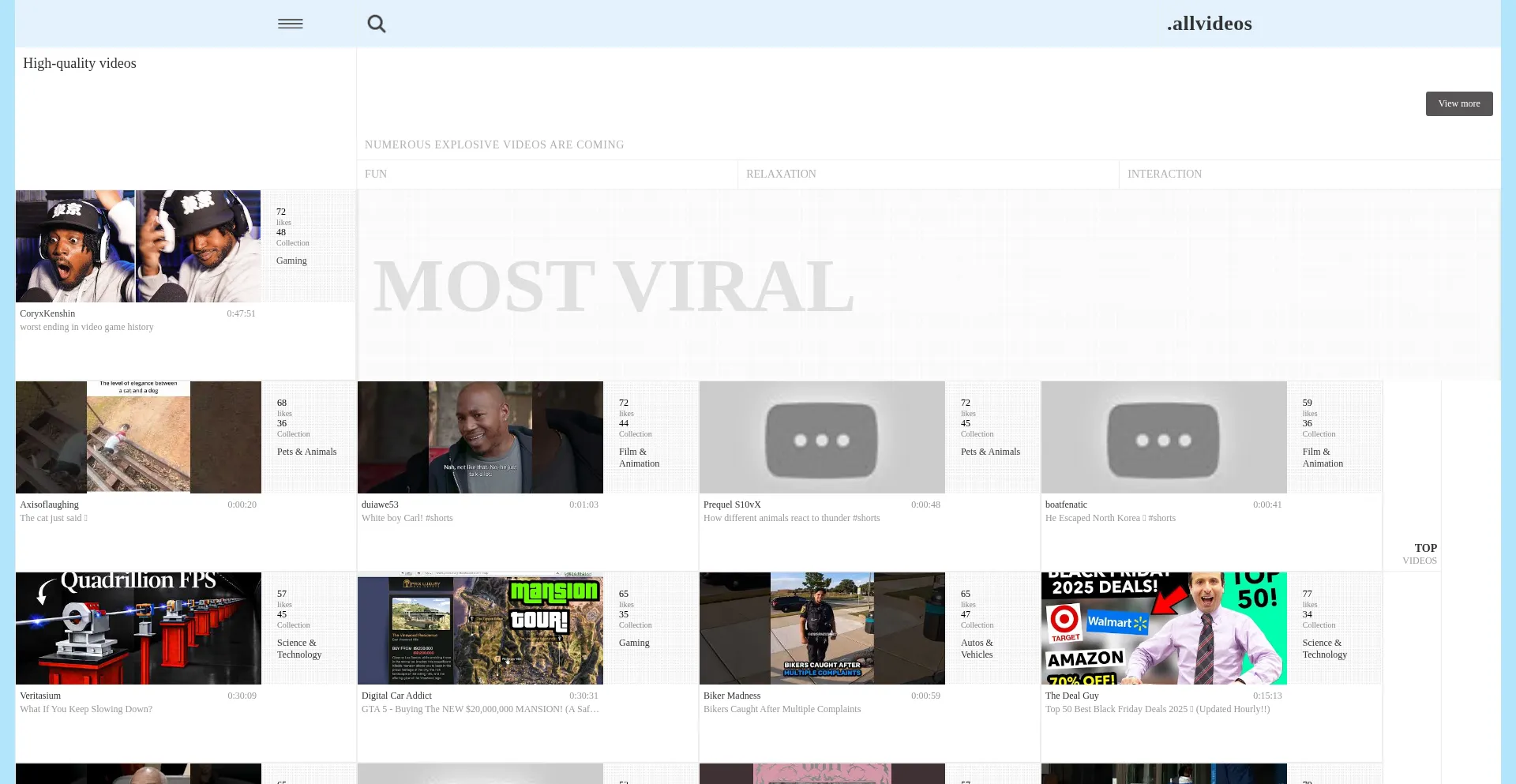This screenshot has height=784, width=1516.
Task: Click the Prequel S10vX channel name
Action: (732, 505)
